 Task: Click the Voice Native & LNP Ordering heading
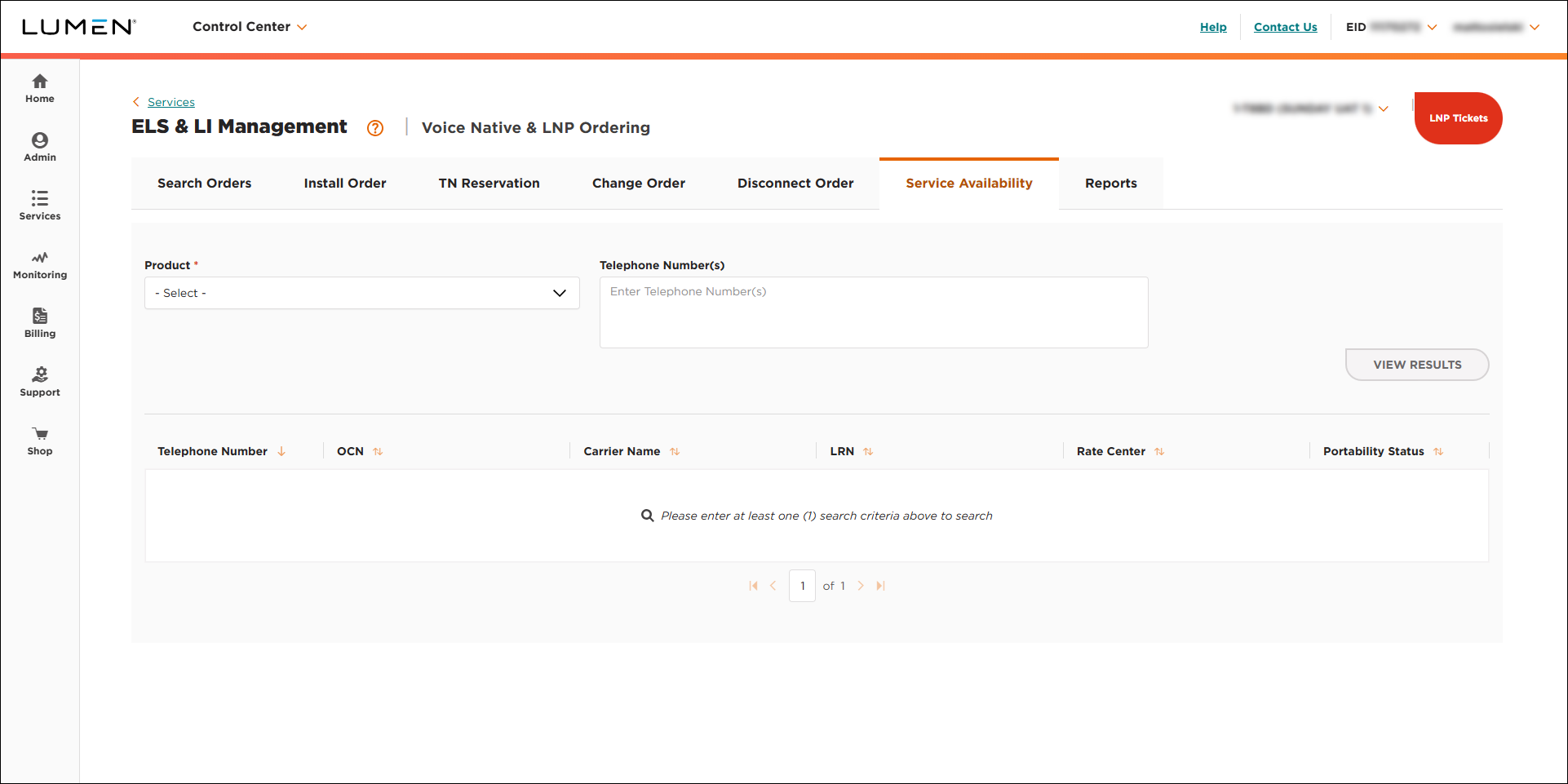pos(536,128)
